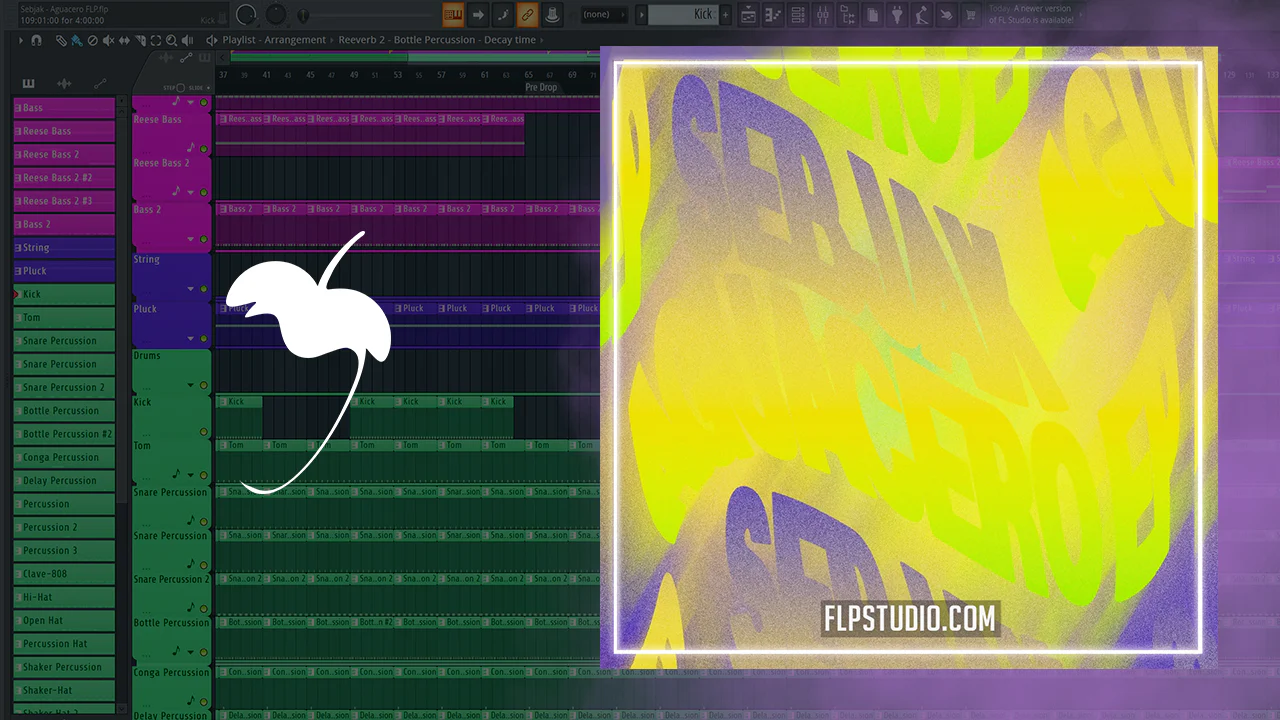Image resolution: width=1280 pixels, height=720 pixels.
Task: Click Reeverb 2 Bottle Percussion Decay time breadcrumb
Action: (437, 40)
